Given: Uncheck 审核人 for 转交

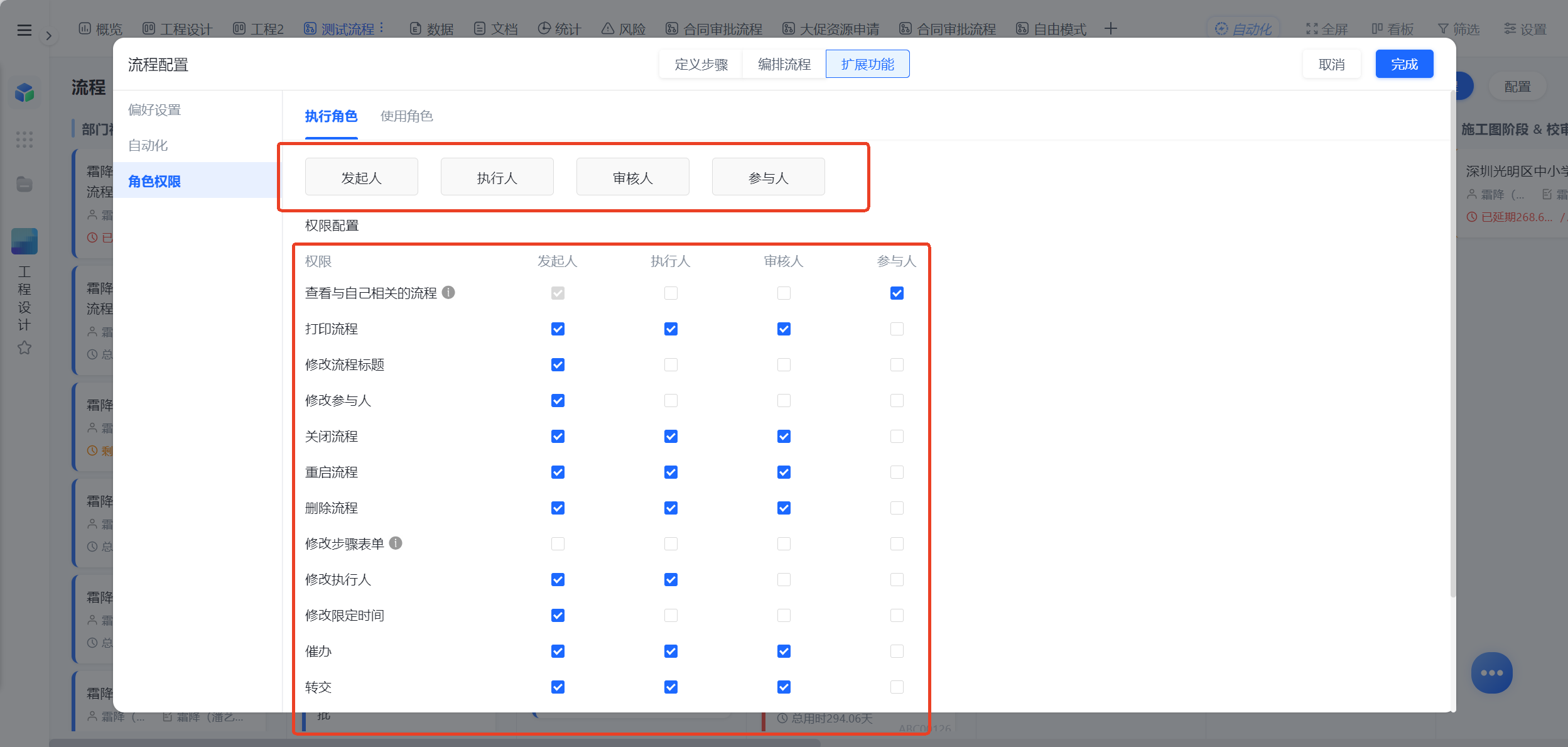Looking at the screenshot, I should pyautogui.click(x=784, y=687).
